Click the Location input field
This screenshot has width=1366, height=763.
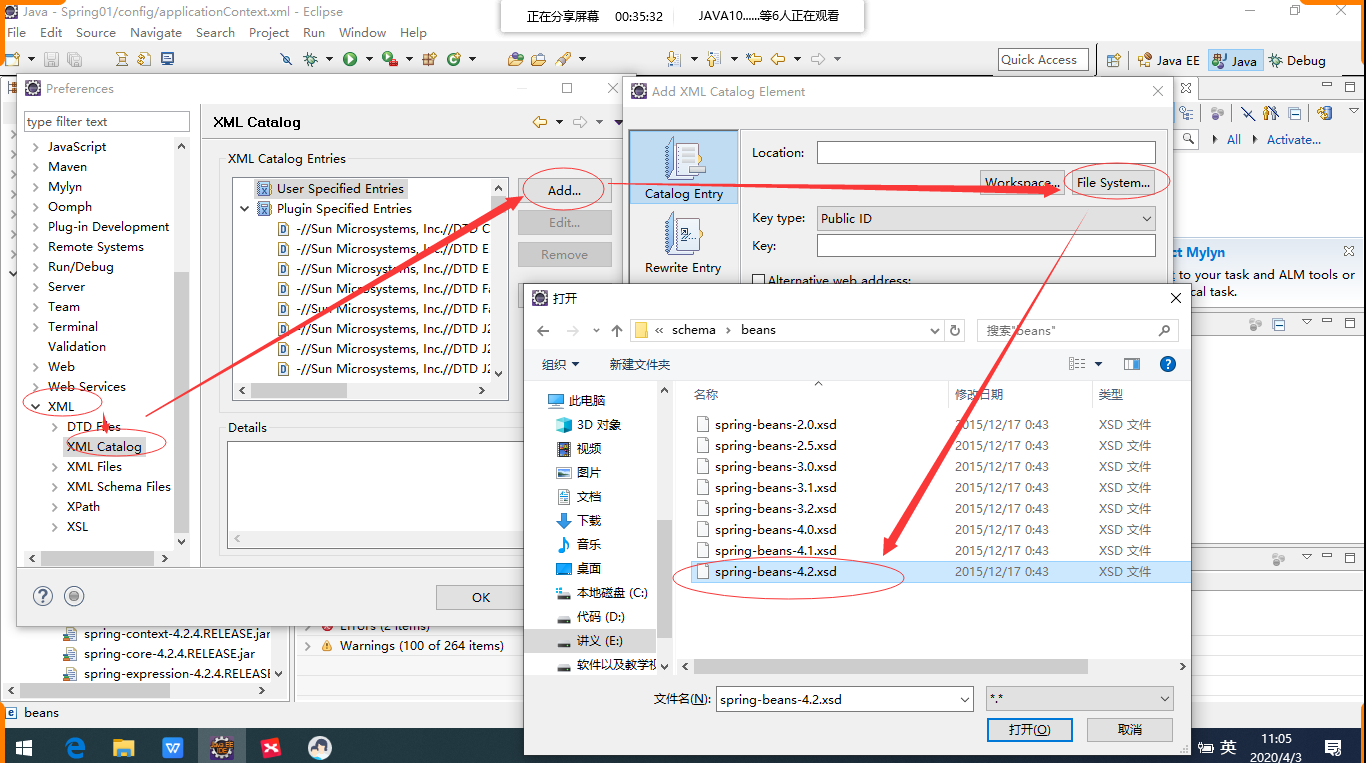click(986, 153)
